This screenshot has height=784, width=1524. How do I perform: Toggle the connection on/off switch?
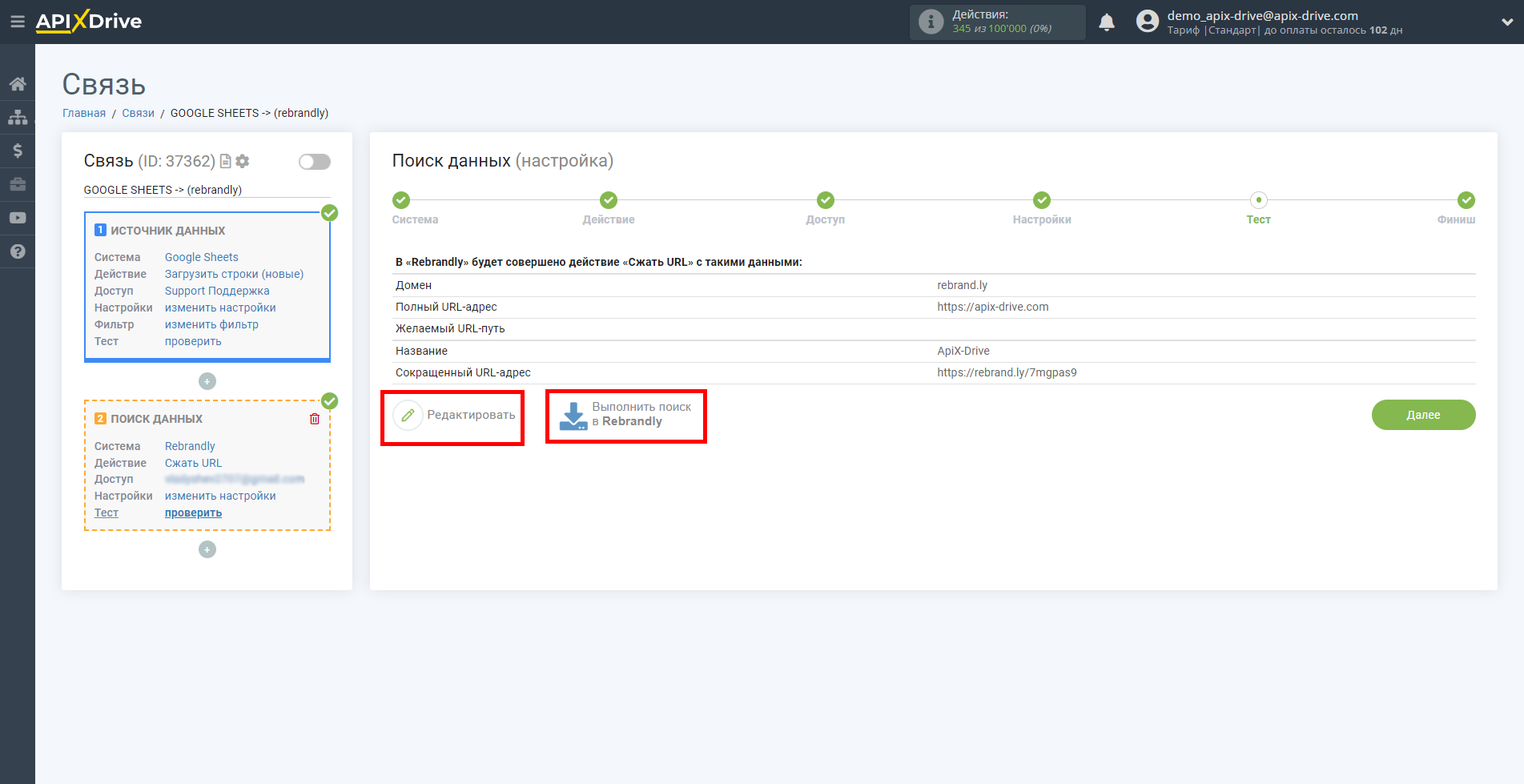tap(315, 162)
